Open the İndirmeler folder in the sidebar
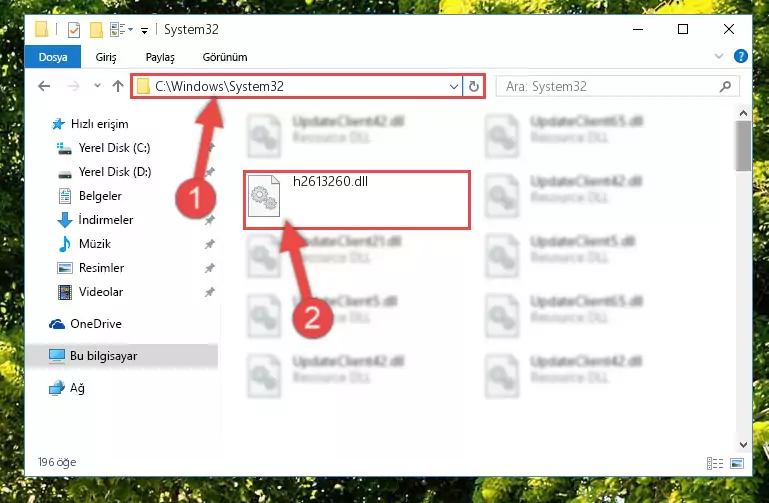This screenshot has height=503, width=769. click(95, 220)
